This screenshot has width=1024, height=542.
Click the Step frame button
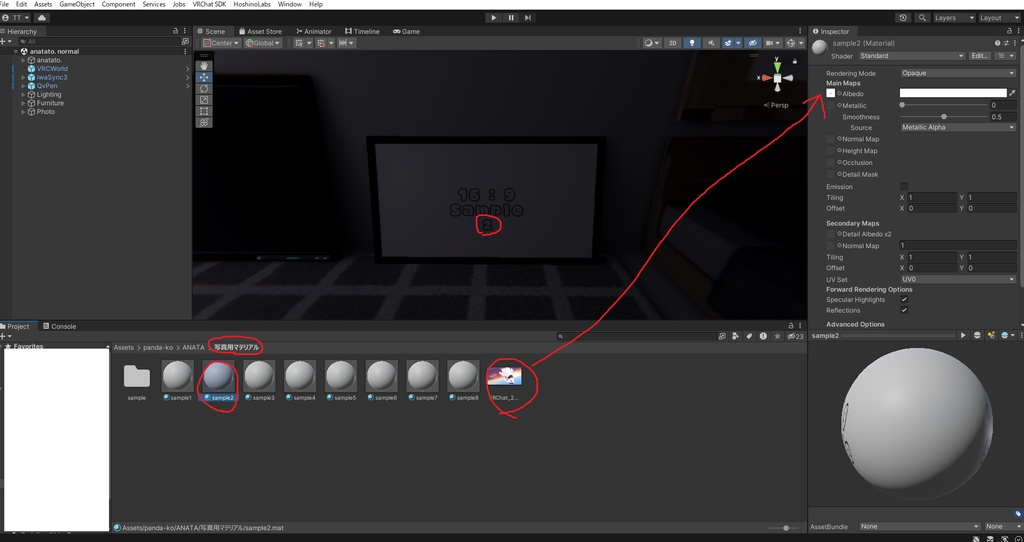coord(528,18)
